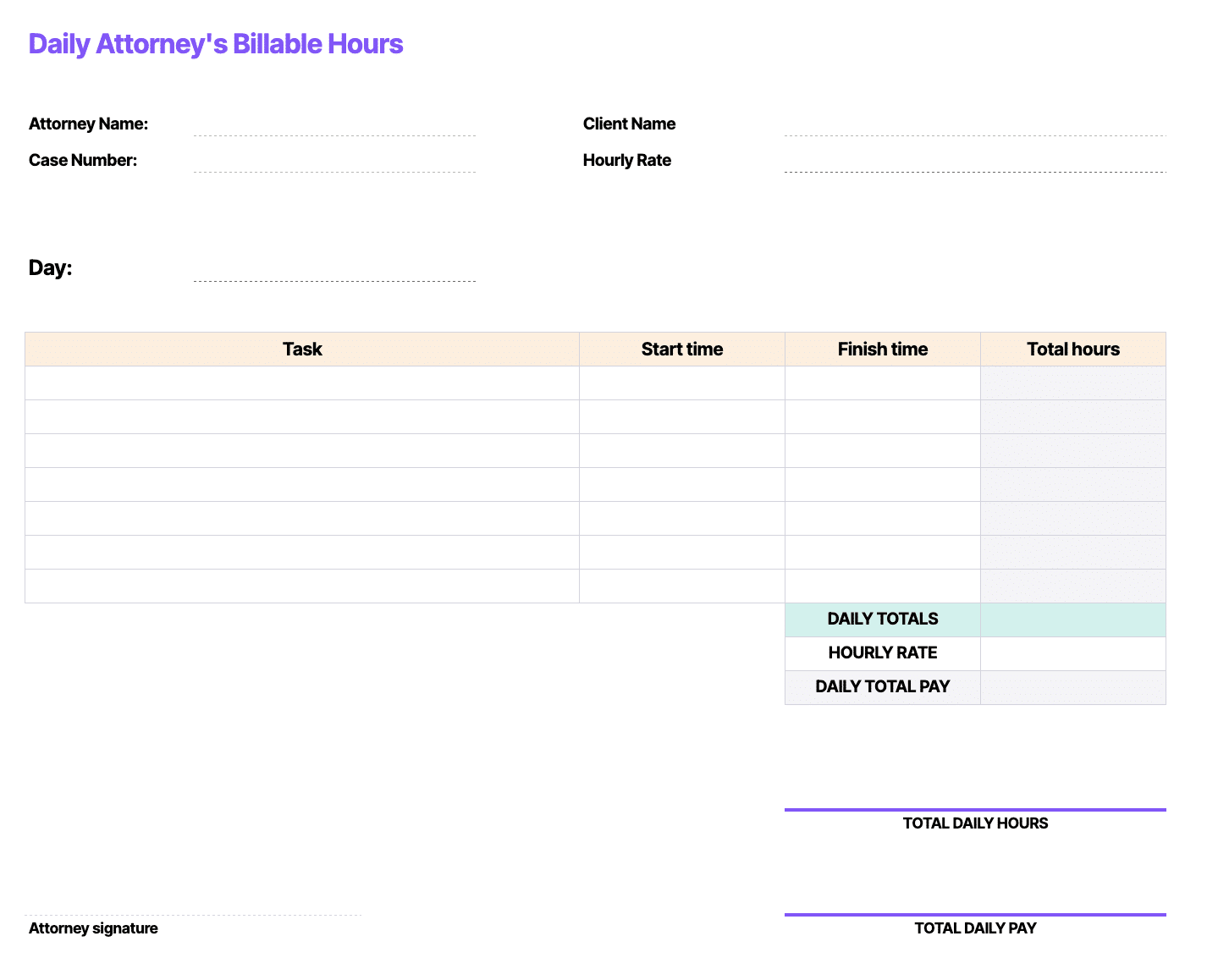Screen dimensions: 1207x980
Task: Click the Day: label
Action: point(51,267)
